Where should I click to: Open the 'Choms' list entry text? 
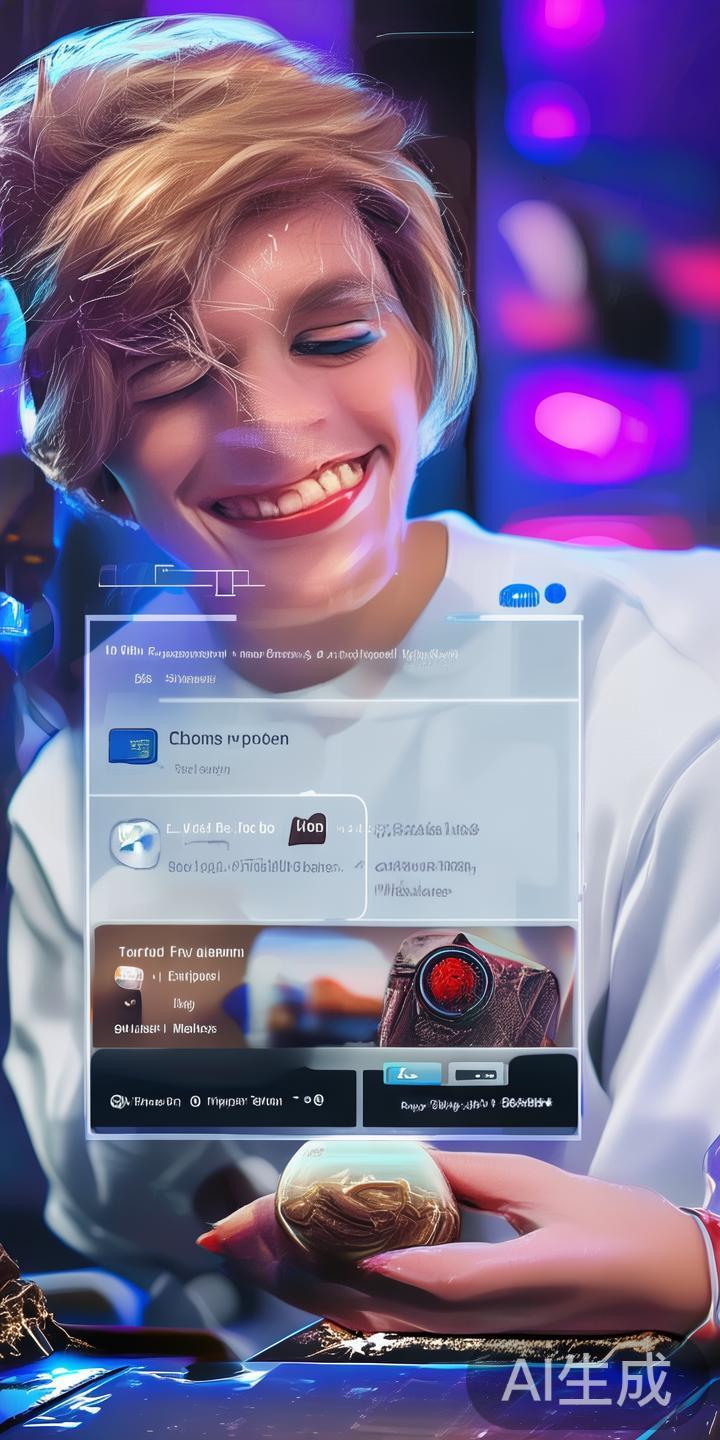coord(228,739)
